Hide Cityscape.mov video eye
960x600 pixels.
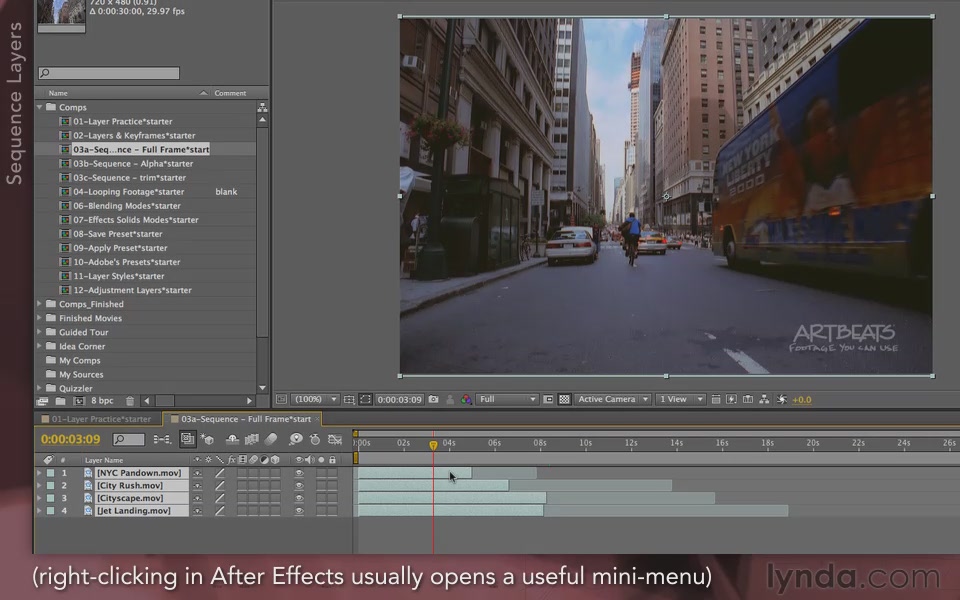tap(299, 498)
